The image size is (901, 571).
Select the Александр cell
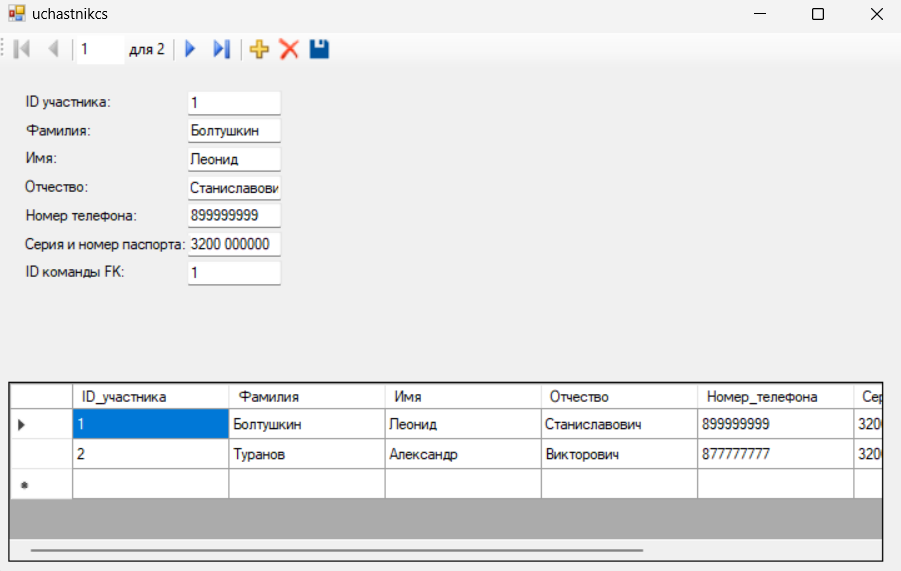463,454
